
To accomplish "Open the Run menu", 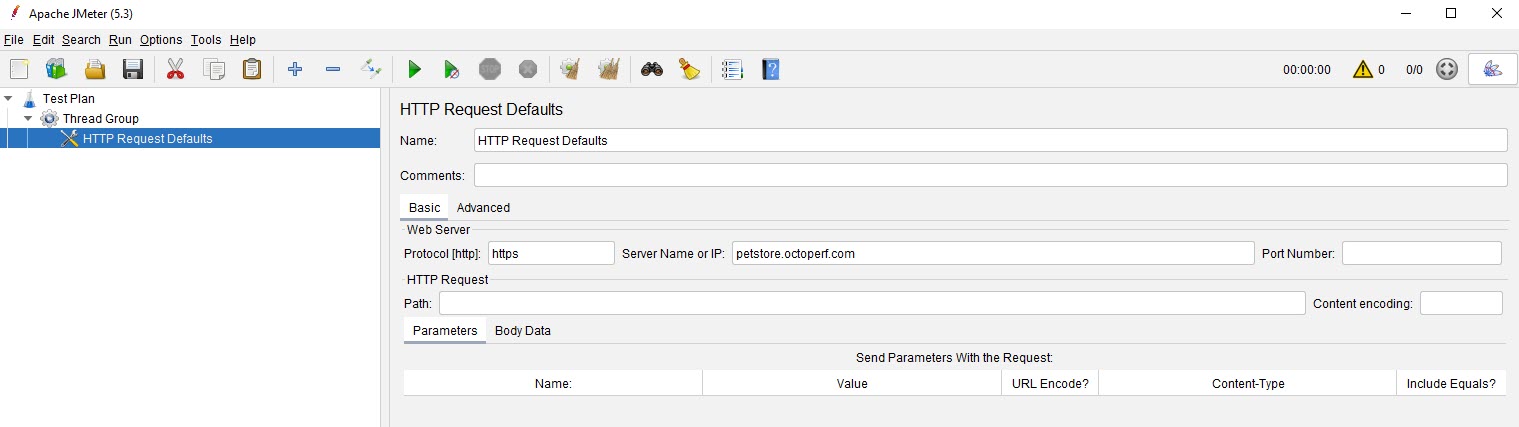I will point(120,40).
